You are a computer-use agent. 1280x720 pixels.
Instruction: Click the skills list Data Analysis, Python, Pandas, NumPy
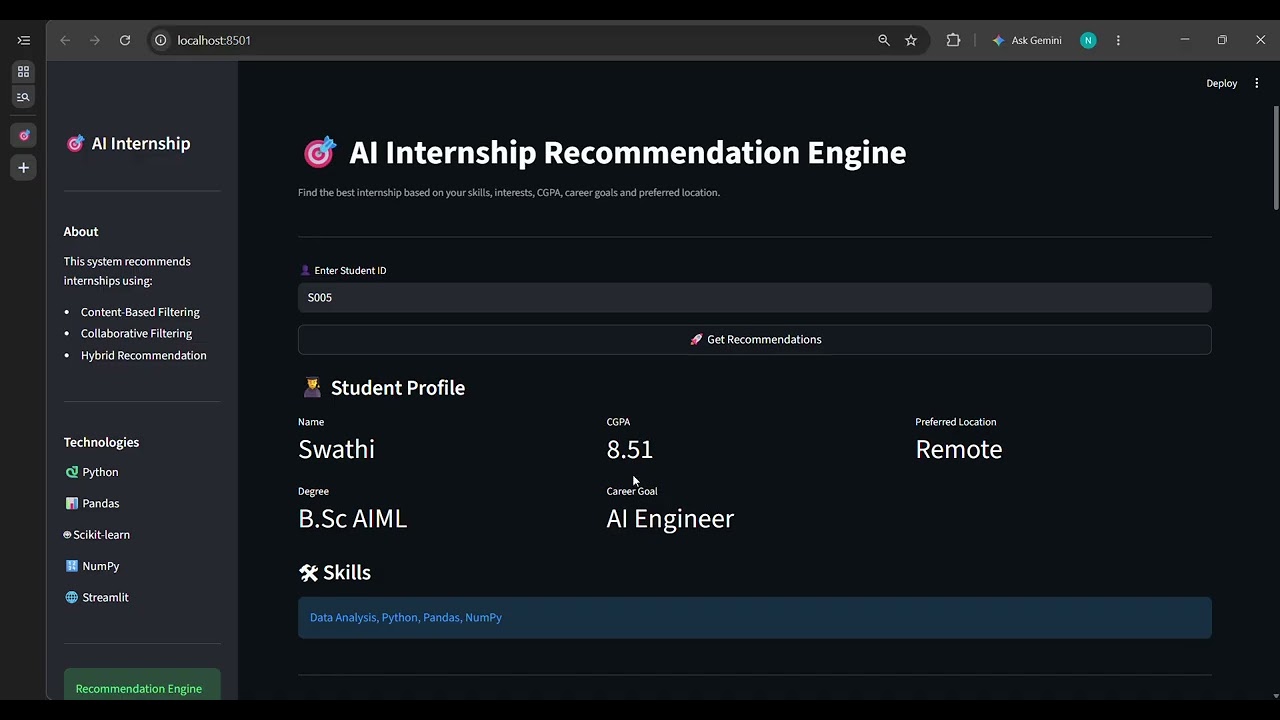406,617
